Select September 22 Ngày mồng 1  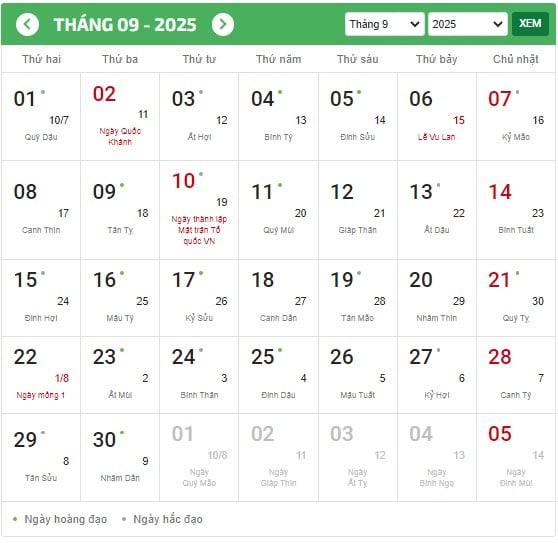click(41, 375)
